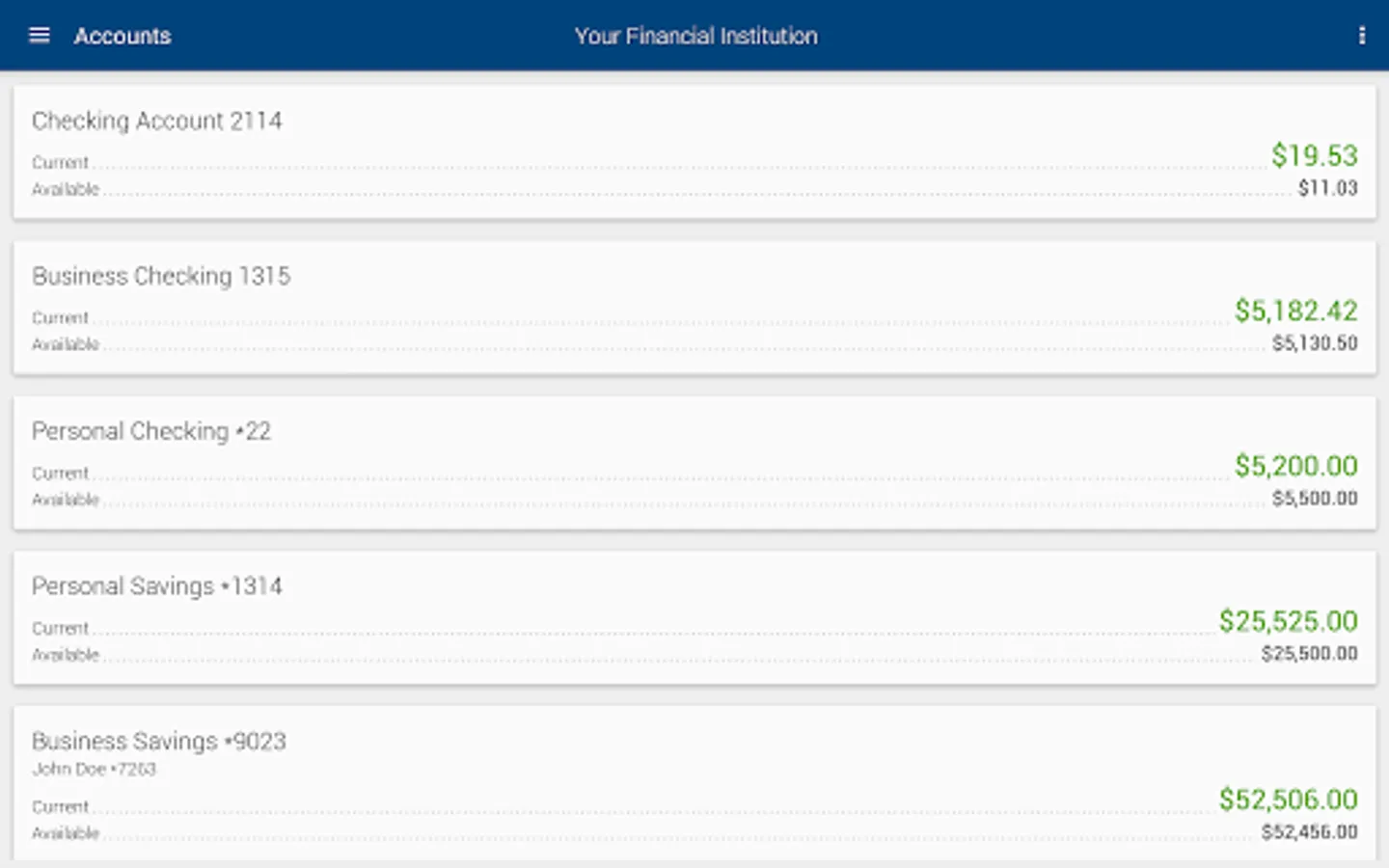Click the $52,506.00 current balance

point(1288,800)
